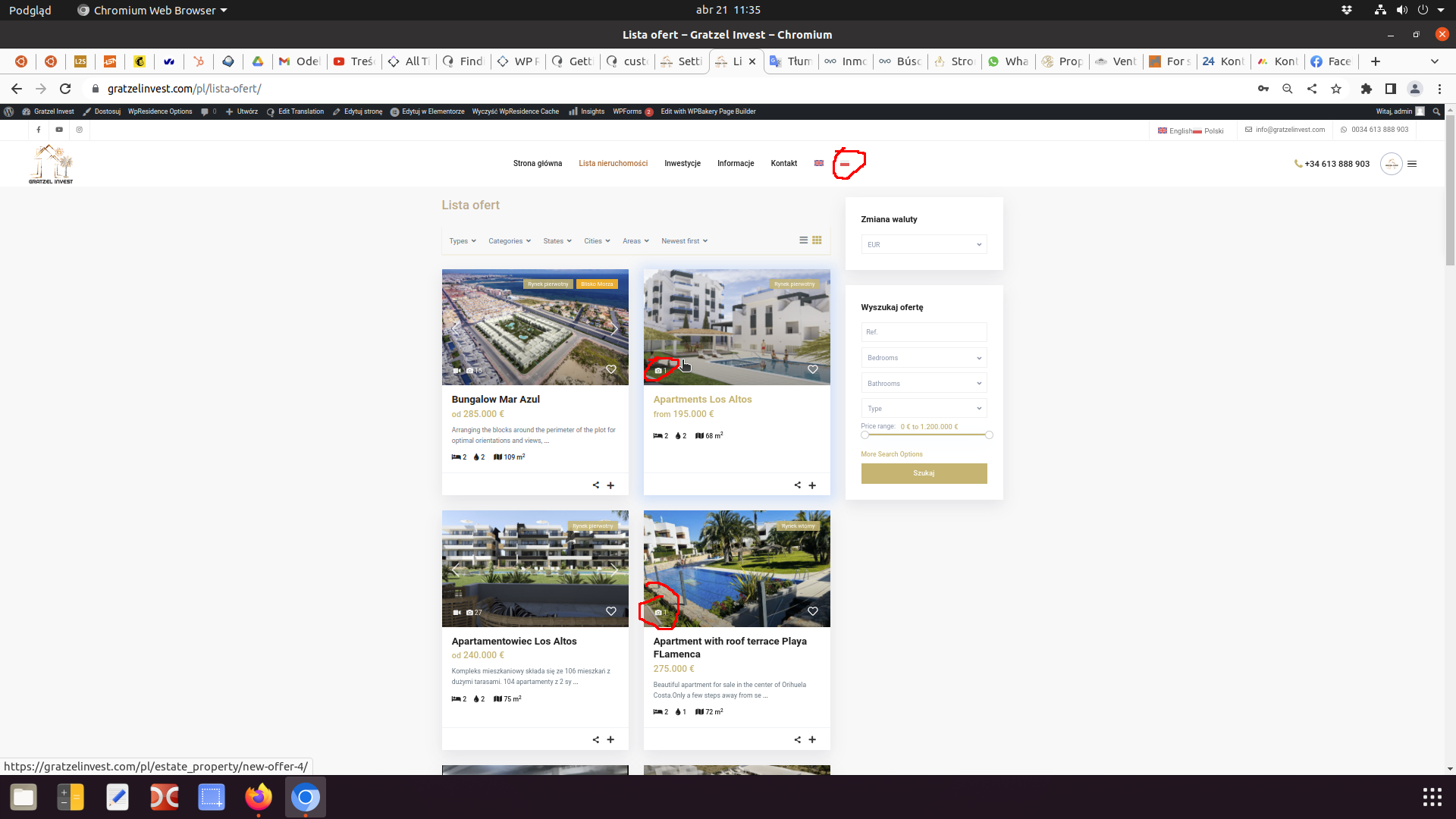Image resolution: width=1456 pixels, height=819 pixels.
Task: Share the Bungalow Mar Azul listing
Action: pyautogui.click(x=596, y=485)
